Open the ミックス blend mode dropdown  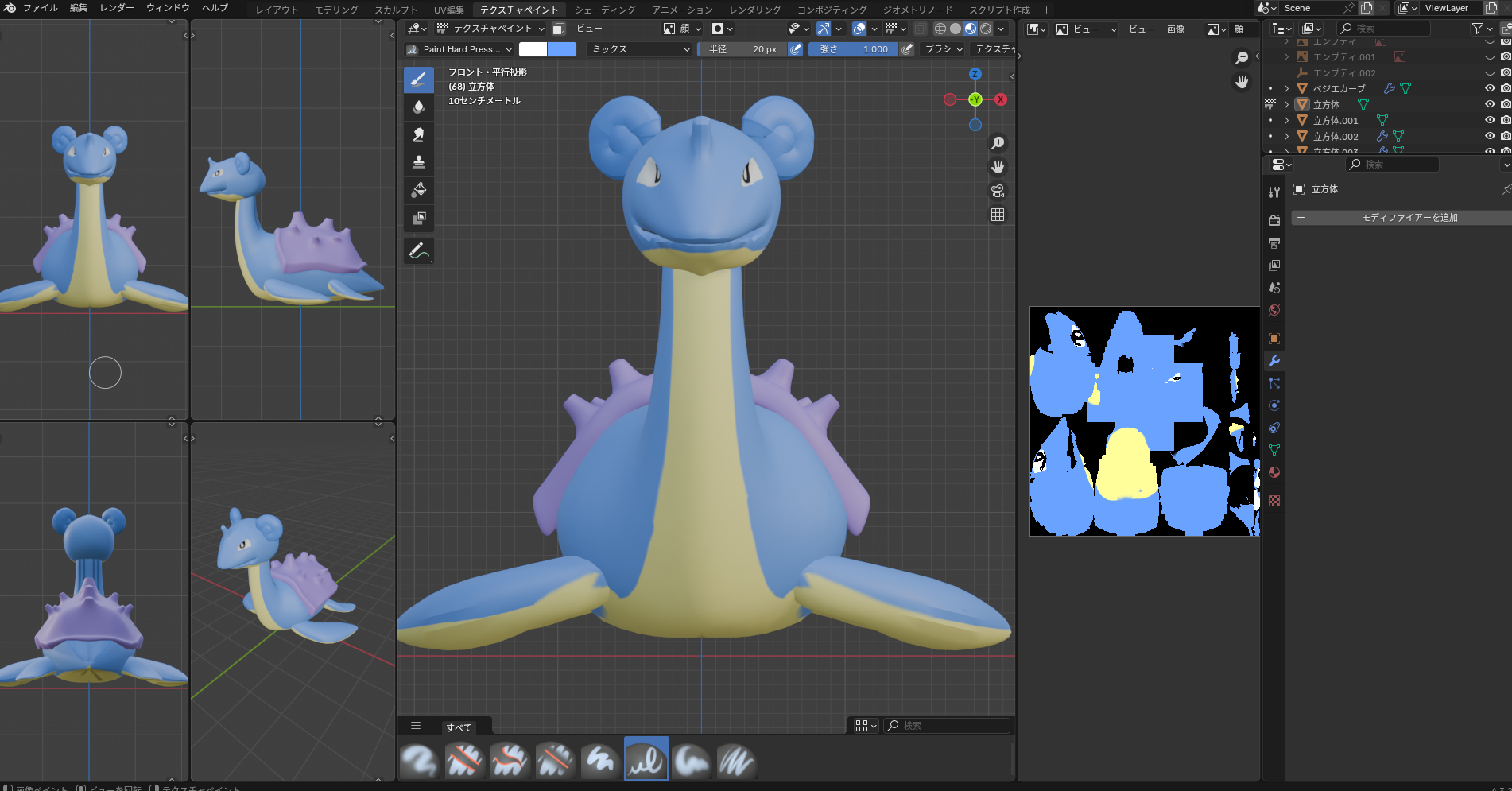click(640, 49)
